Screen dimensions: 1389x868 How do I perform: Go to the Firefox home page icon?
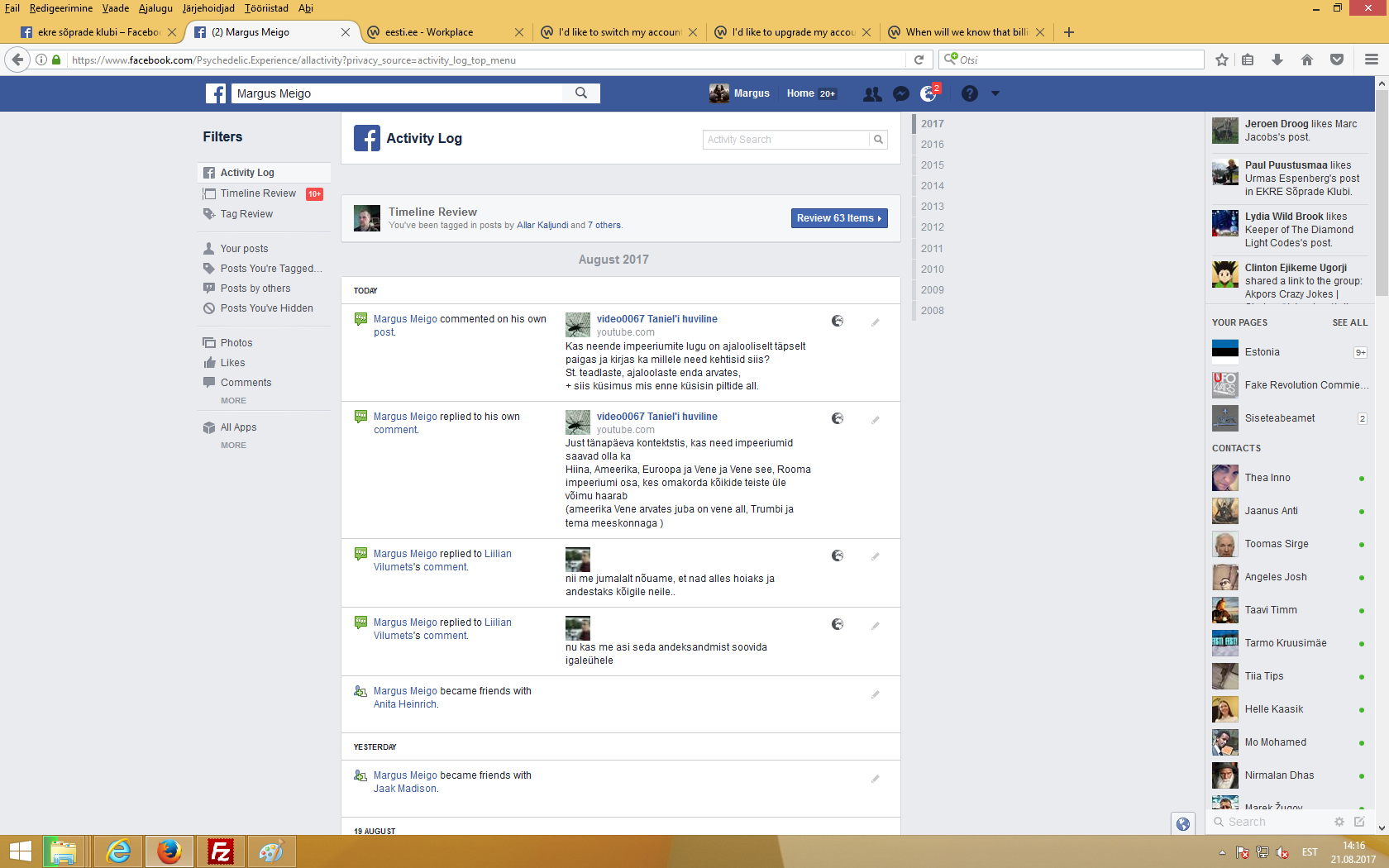1307,60
